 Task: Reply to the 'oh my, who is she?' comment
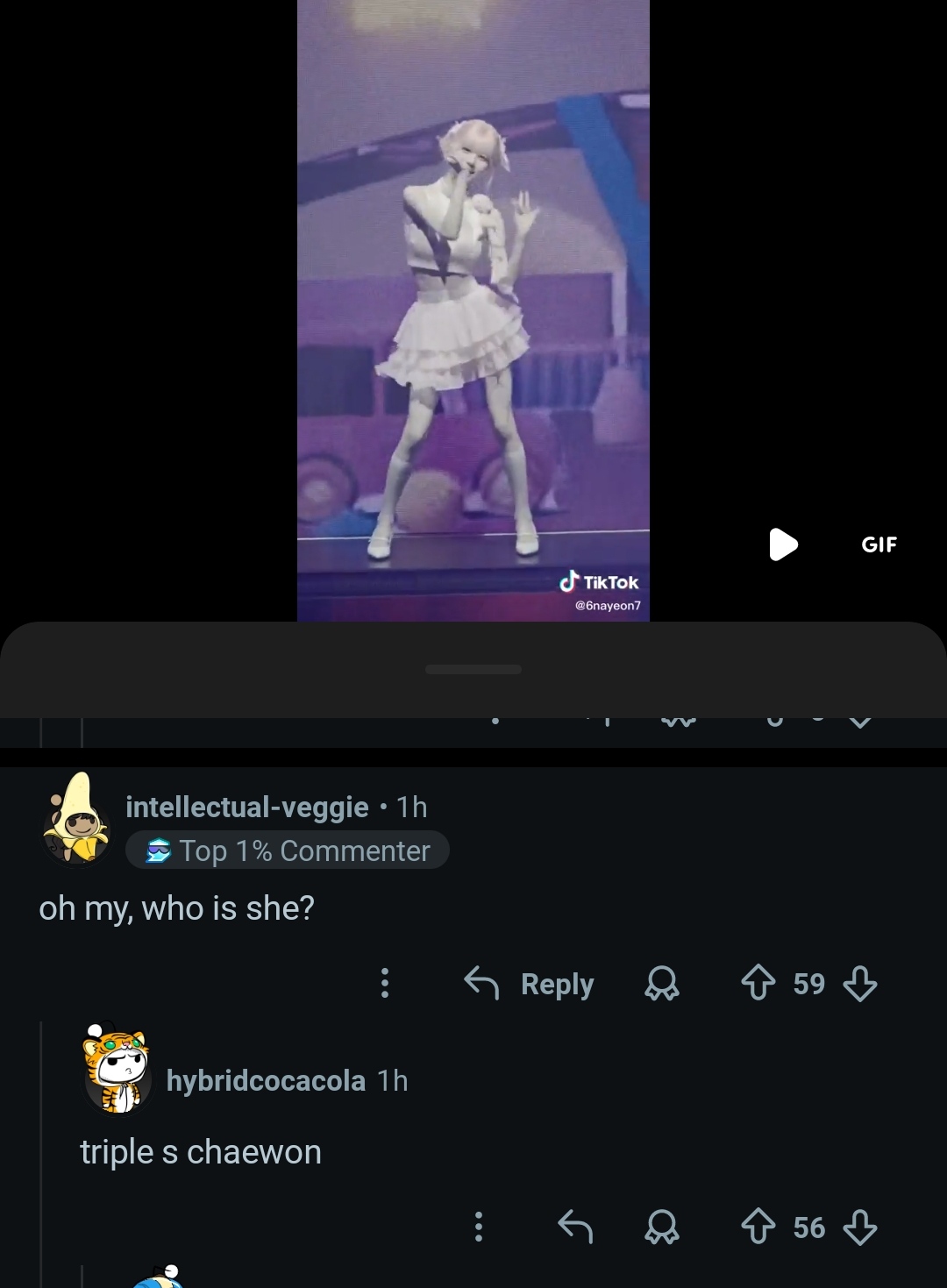[529, 984]
